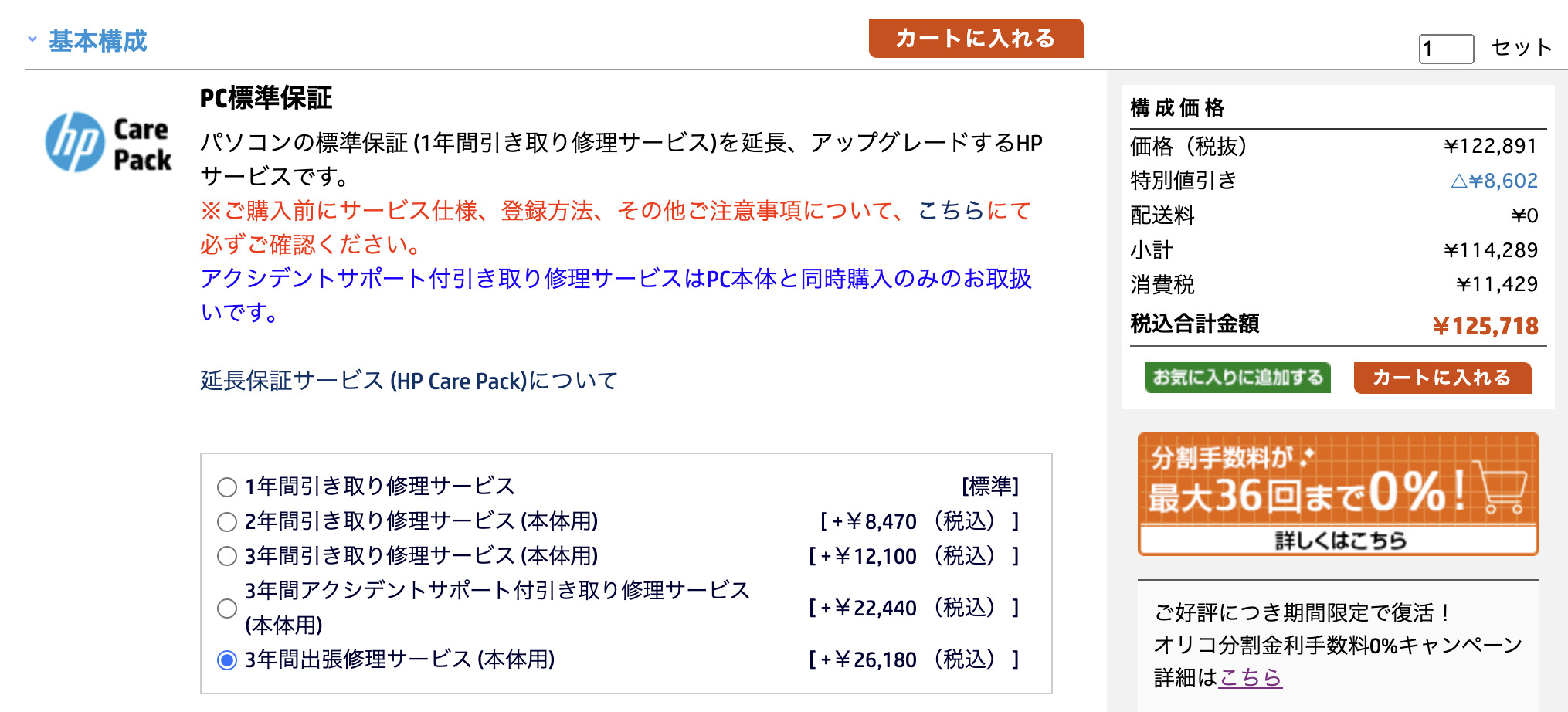The width and height of the screenshot is (1568, 712).
Task: Choose the 3年間引き取り修理サービス (本体用) radio
Action: point(227,556)
